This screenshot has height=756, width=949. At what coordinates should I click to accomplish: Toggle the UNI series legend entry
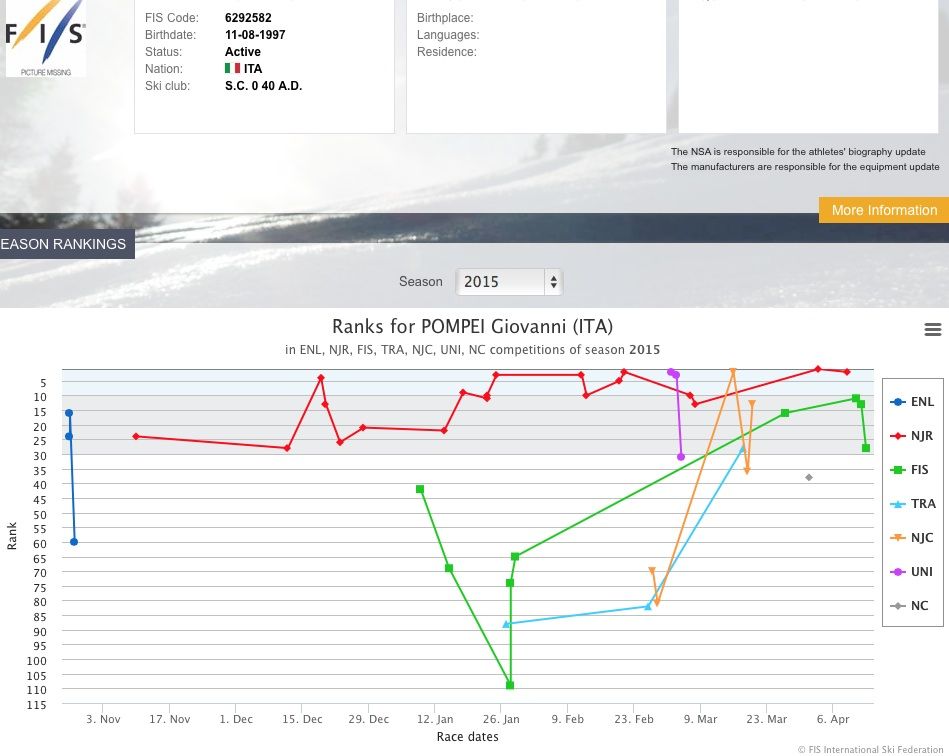912,572
